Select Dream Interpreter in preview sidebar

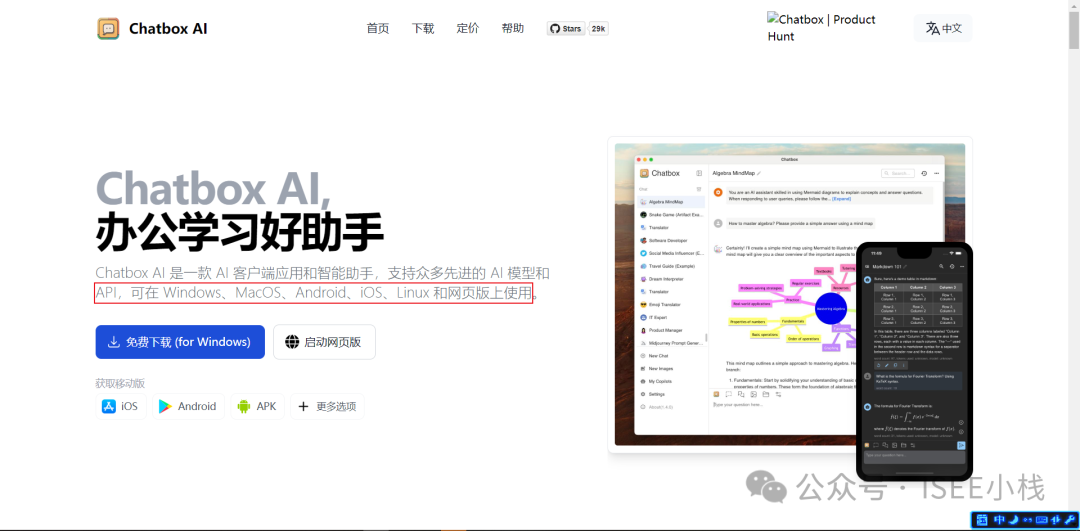pos(672,279)
